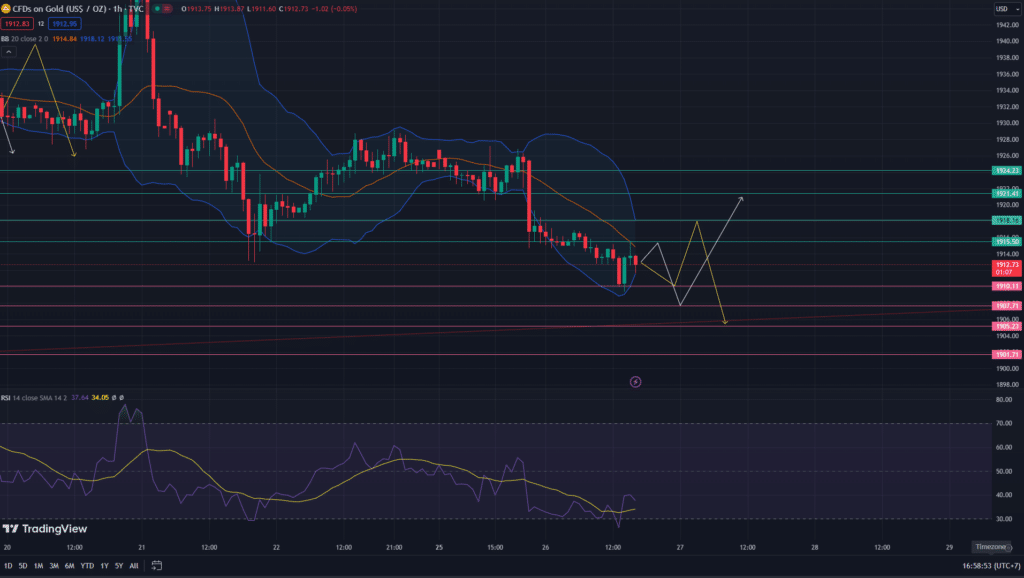Click the date label 22 on time axis
Viewport: 1024px width, 578px height.
276,547
